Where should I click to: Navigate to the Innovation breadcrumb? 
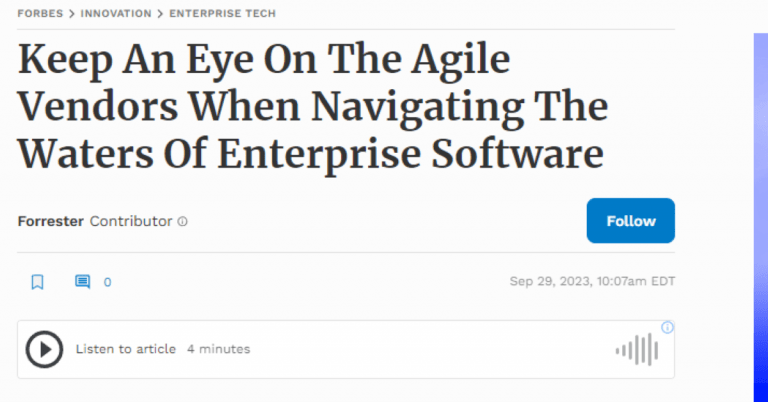[x=115, y=14]
